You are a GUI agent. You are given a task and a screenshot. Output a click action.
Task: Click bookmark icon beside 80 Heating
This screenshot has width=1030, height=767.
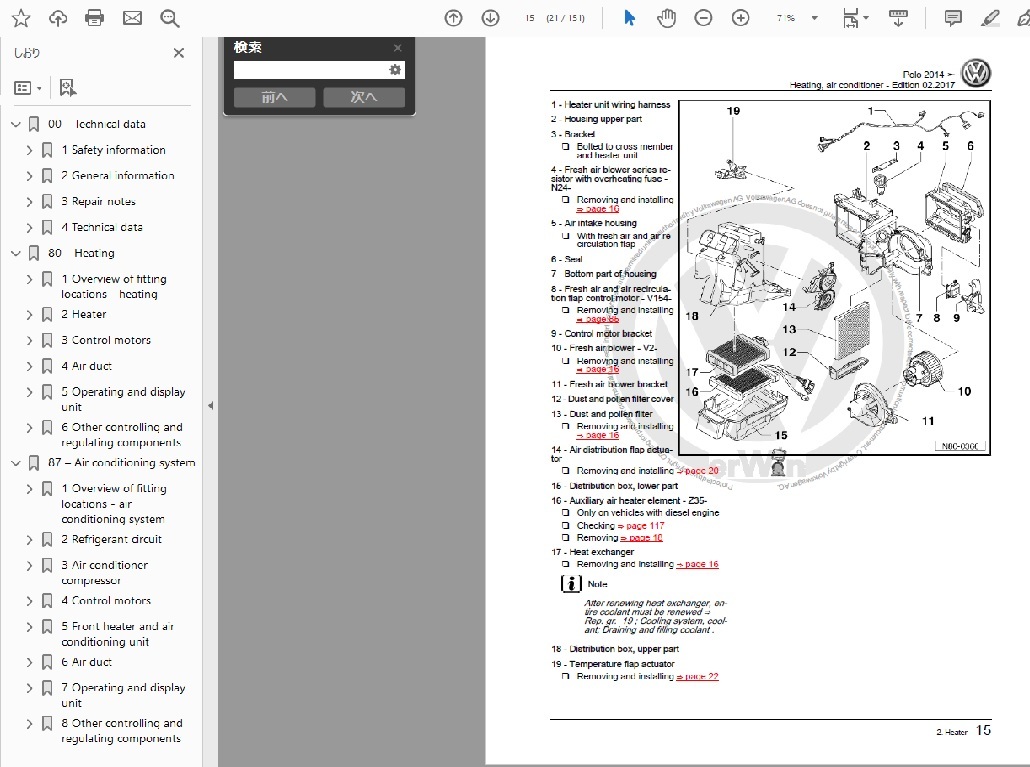pyautogui.click(x=34, y=253)
